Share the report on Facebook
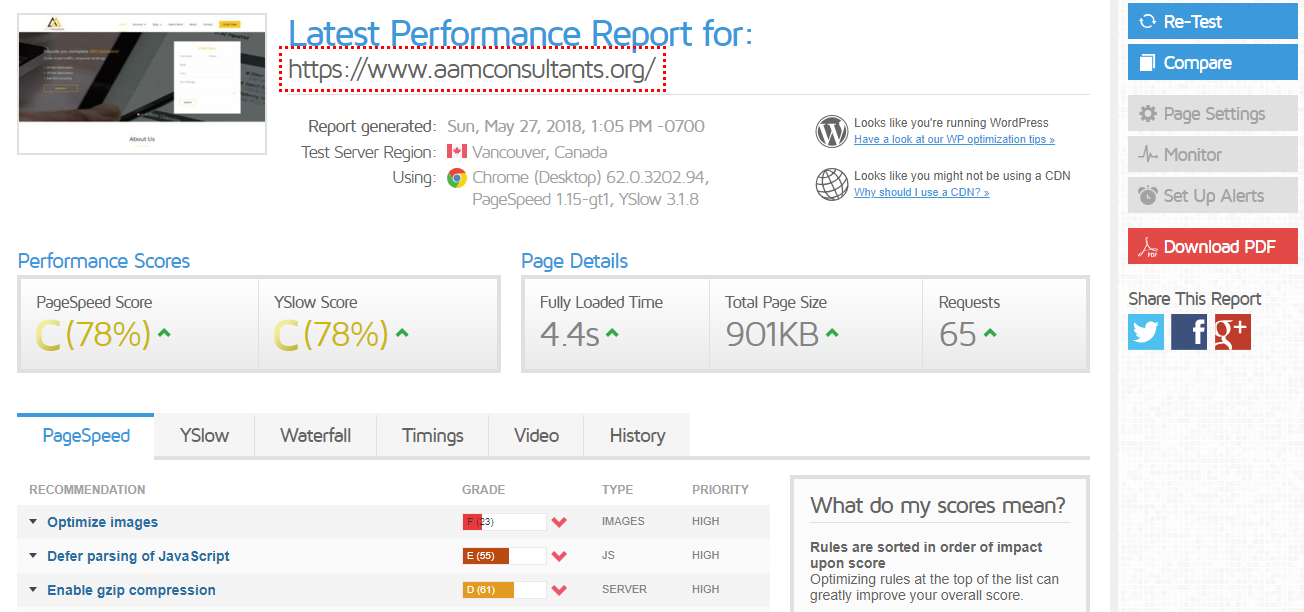Viewport: 1304px width, 612px height. [1189, 331]
